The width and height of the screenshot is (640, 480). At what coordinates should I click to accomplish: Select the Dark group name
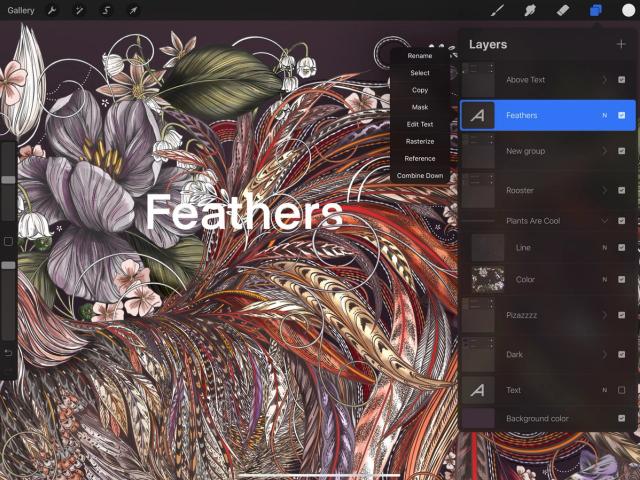point(514,354)
